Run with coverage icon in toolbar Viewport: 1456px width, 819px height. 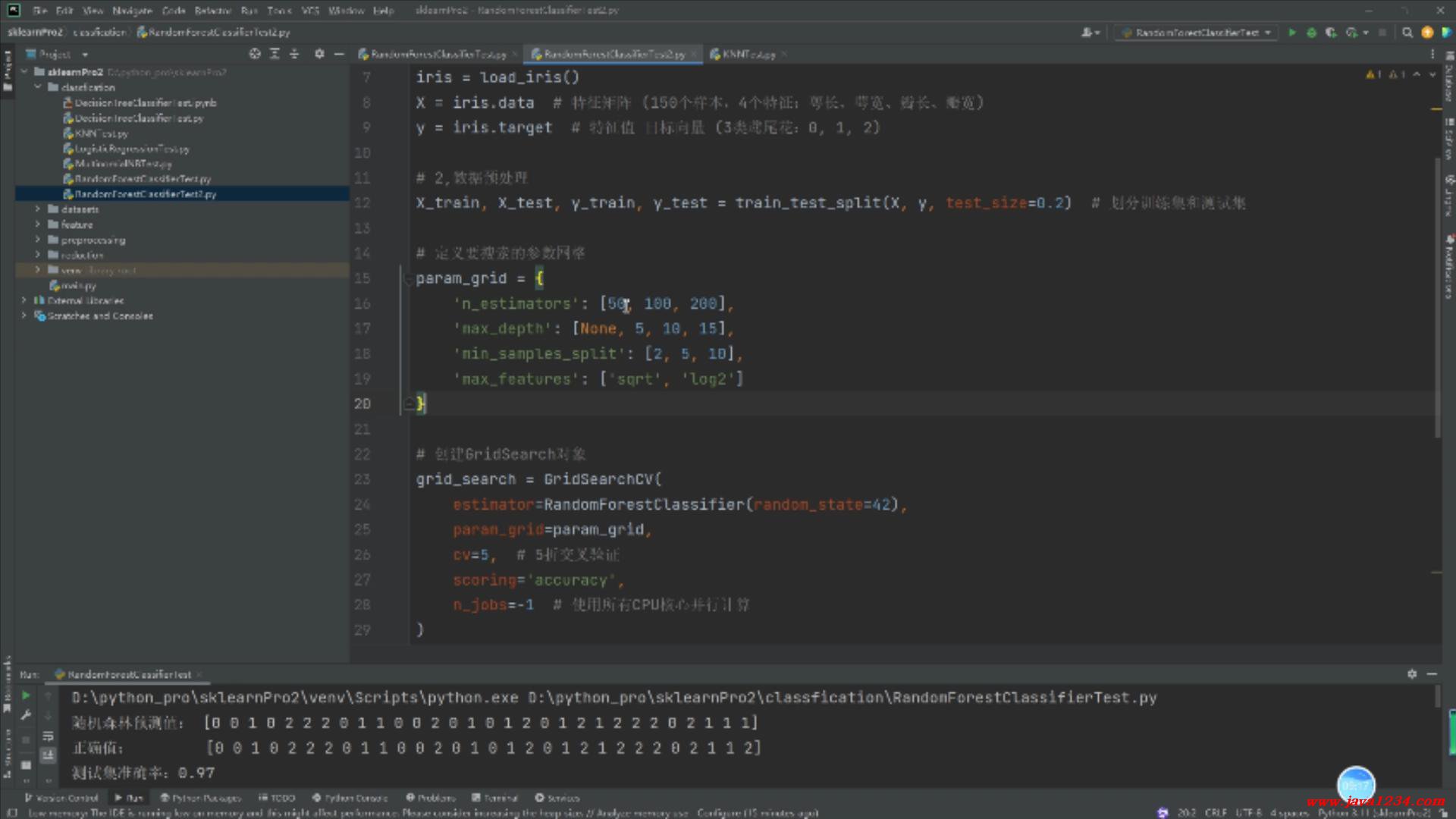[x=1331, y=33]
